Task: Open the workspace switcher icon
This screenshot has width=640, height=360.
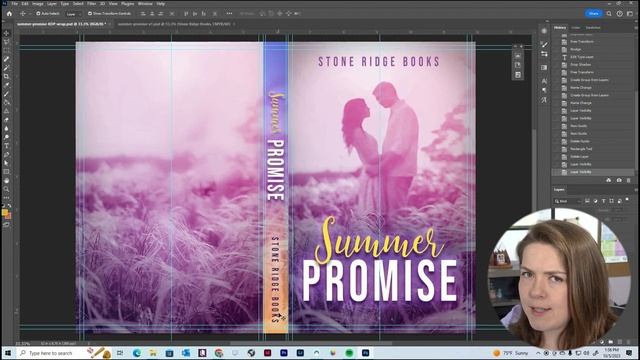Action: click(630, 13)
